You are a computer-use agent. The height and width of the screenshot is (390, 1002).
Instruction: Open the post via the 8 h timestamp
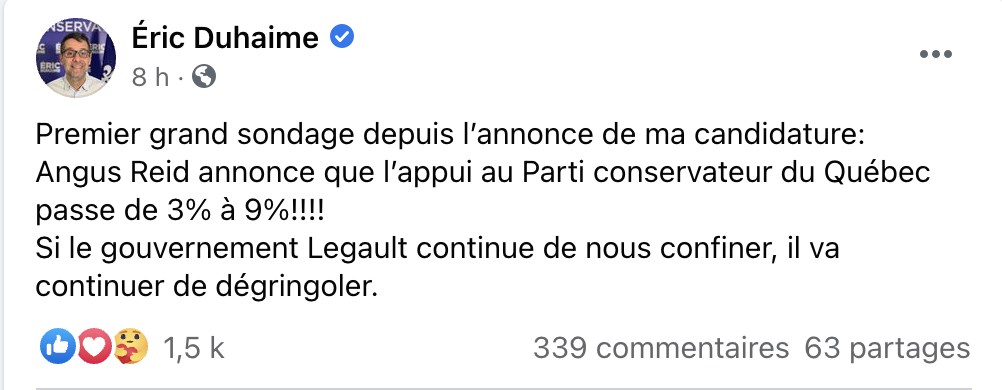[x=150, y=77]
